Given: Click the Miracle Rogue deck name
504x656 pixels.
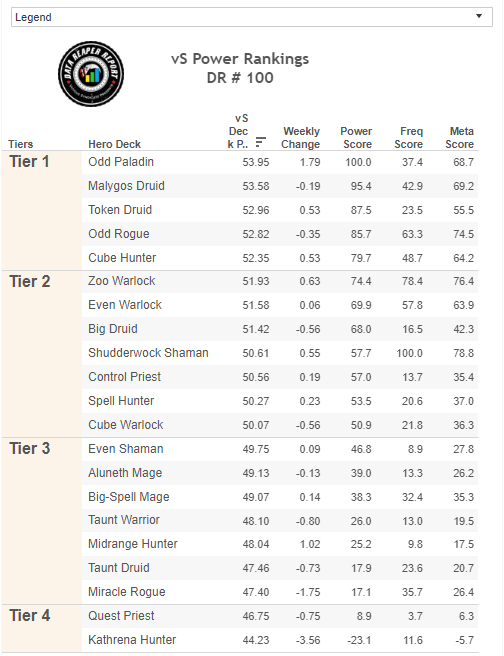Looking at the screenshot, I should (127, 592).
